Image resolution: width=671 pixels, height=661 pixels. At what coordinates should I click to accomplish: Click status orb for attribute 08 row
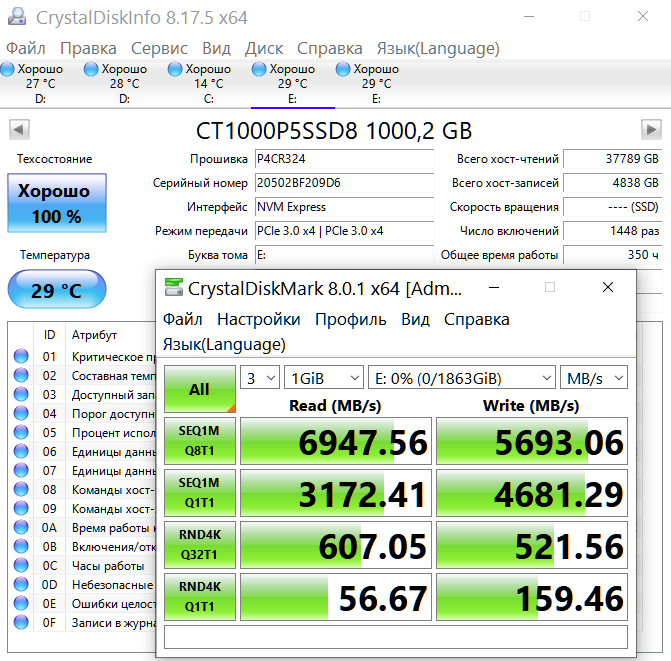[x=21, y=489]
